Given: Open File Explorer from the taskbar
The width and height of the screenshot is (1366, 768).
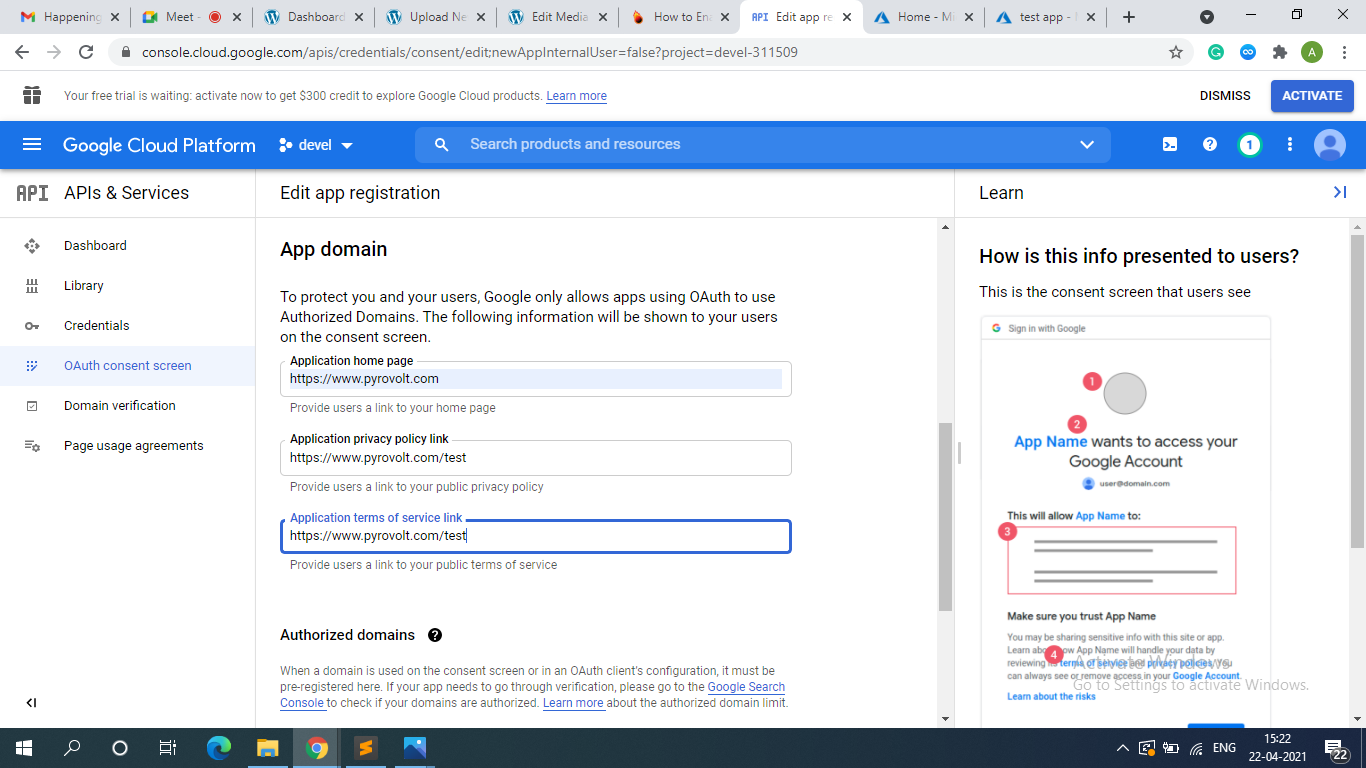Looking at the screenshot, I should [267, 748].
